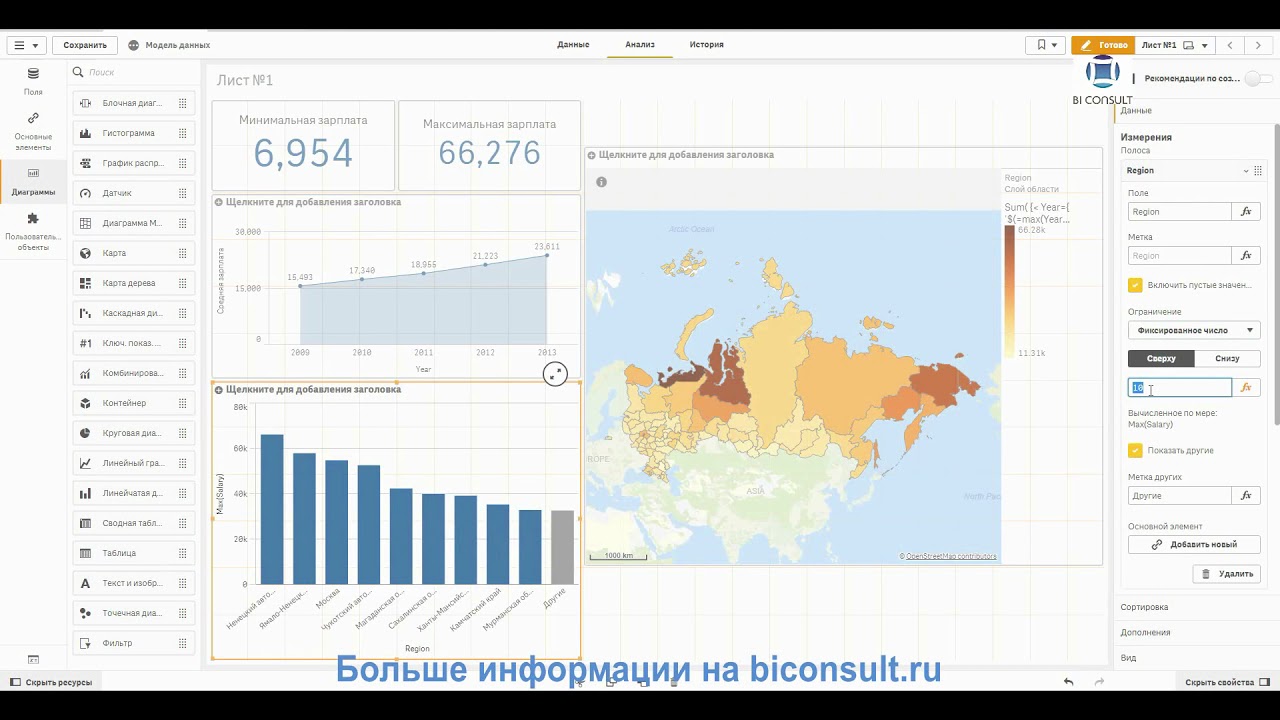Open Модель данных viewer
Screen dimensions: 1280x720
(x=169, y=45)
